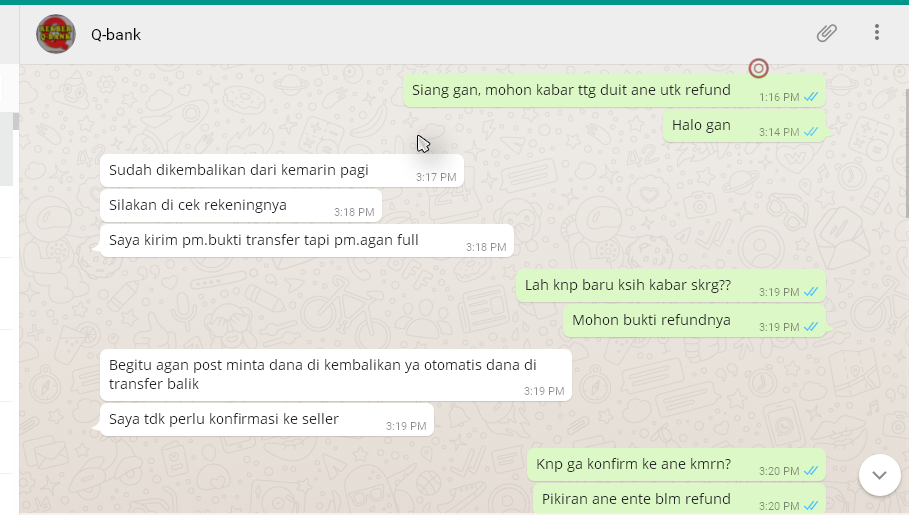Image resolution: width=909 pixels, height=515 pixels.
Task: Click the chat scrollbar thumb
Action: click(x=907, y=154)
